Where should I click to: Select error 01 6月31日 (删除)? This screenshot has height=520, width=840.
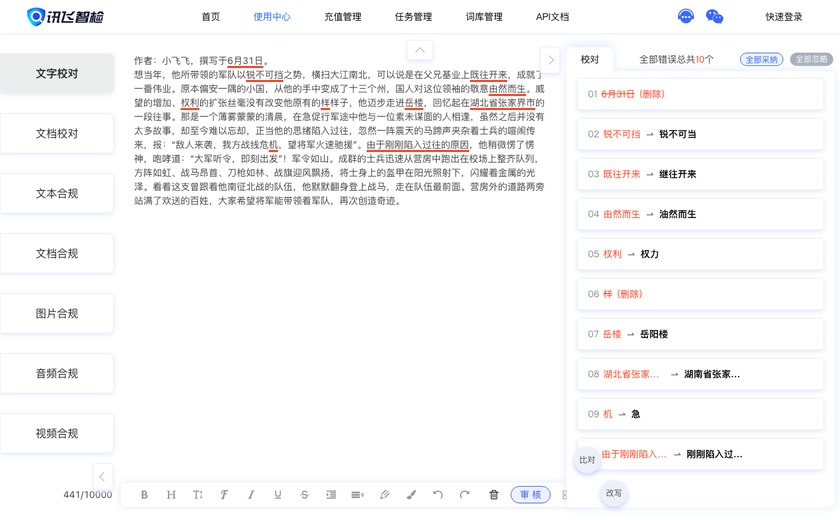[x=700, y=94]
